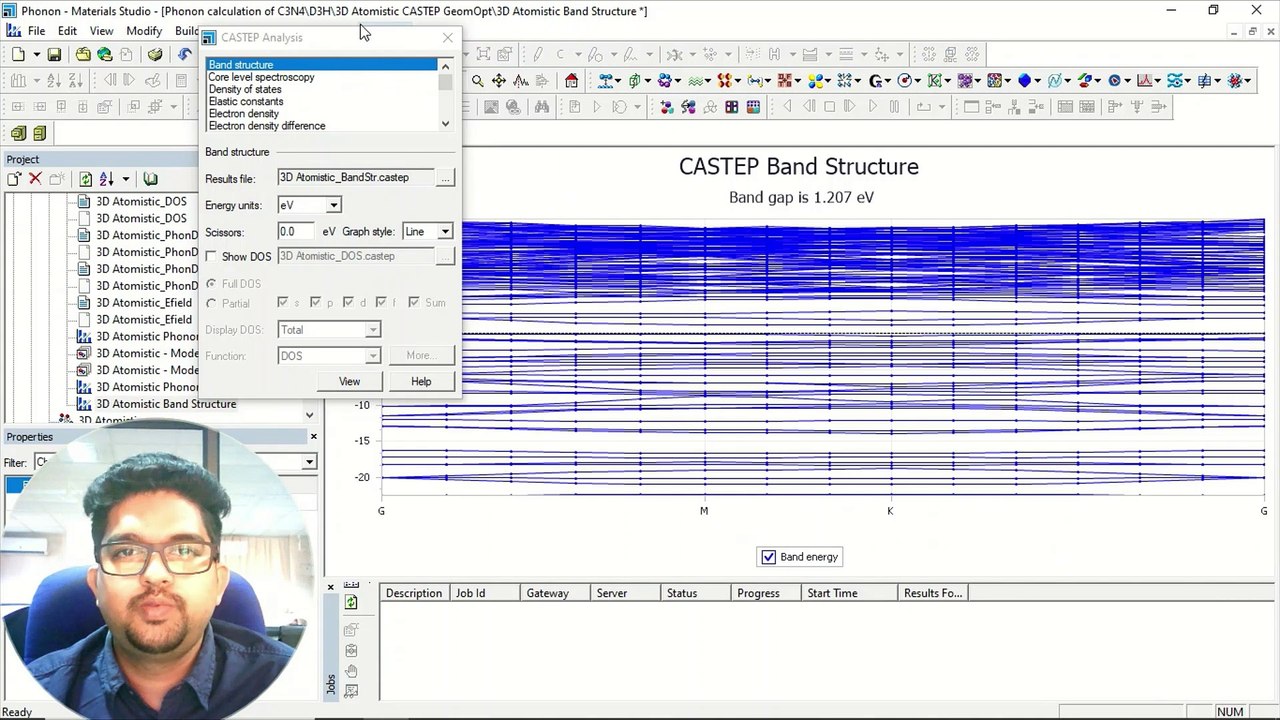
Task: Click the green book icon in Project panel
Action: point(150,179)
